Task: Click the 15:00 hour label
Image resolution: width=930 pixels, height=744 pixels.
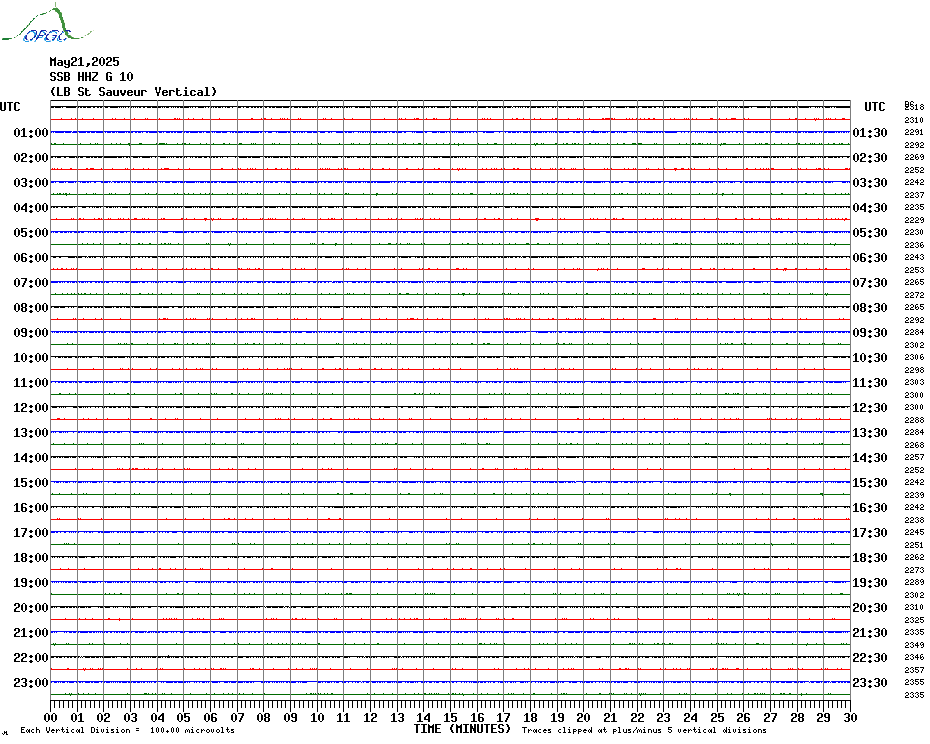Action: (31, 482)
